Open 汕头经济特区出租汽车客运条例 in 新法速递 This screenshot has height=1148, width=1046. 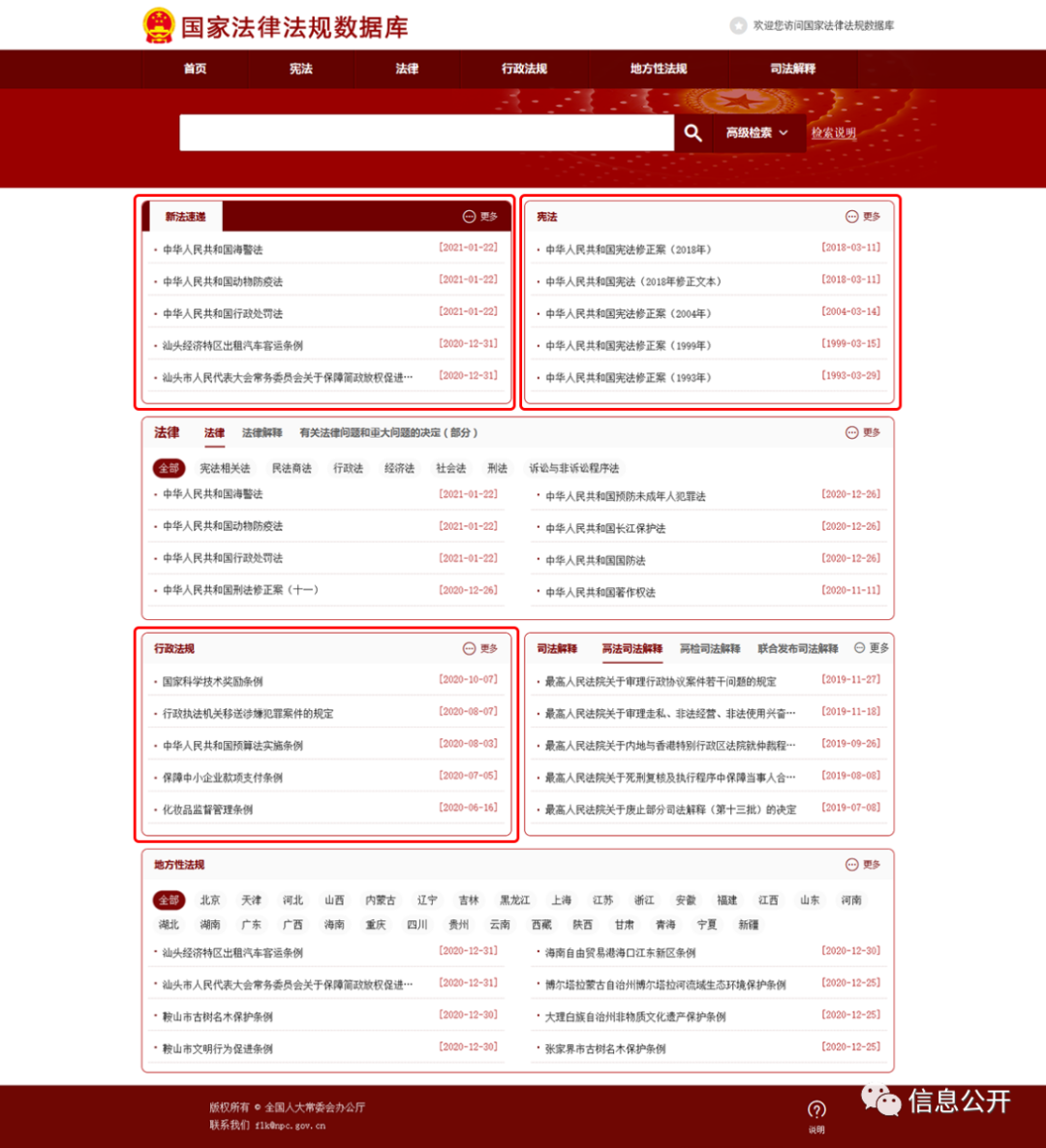pyautogui.click(x=232, y=346)
